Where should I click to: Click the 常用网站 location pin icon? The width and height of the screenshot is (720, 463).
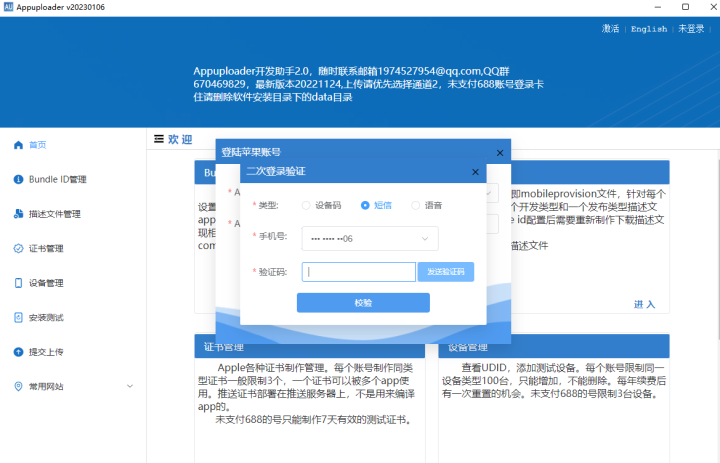click(x=18, y=386)
